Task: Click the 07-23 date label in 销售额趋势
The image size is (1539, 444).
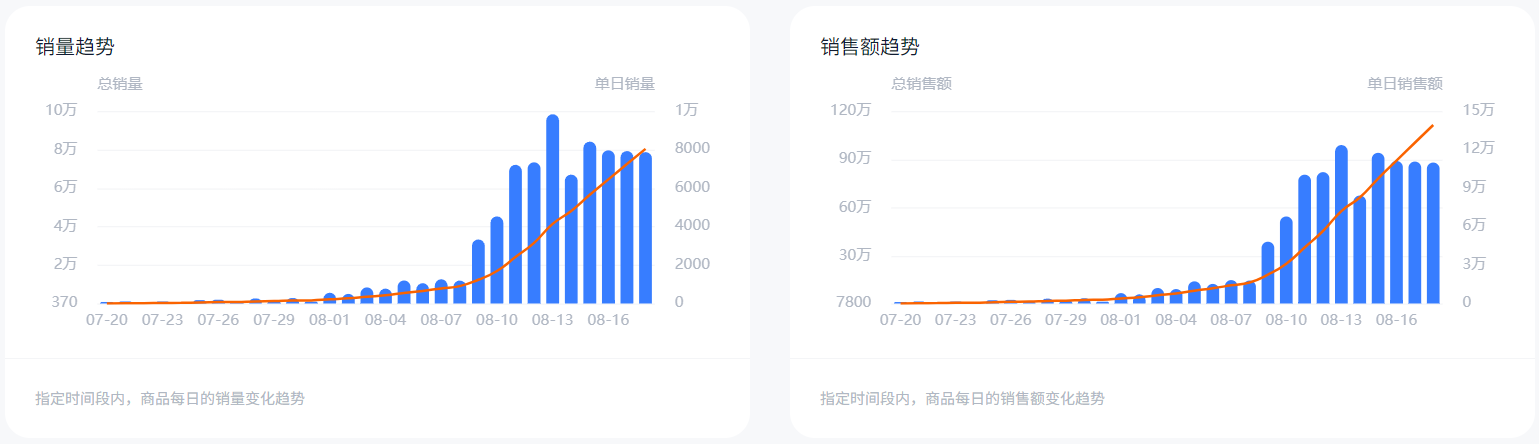Action: point(955,321)
